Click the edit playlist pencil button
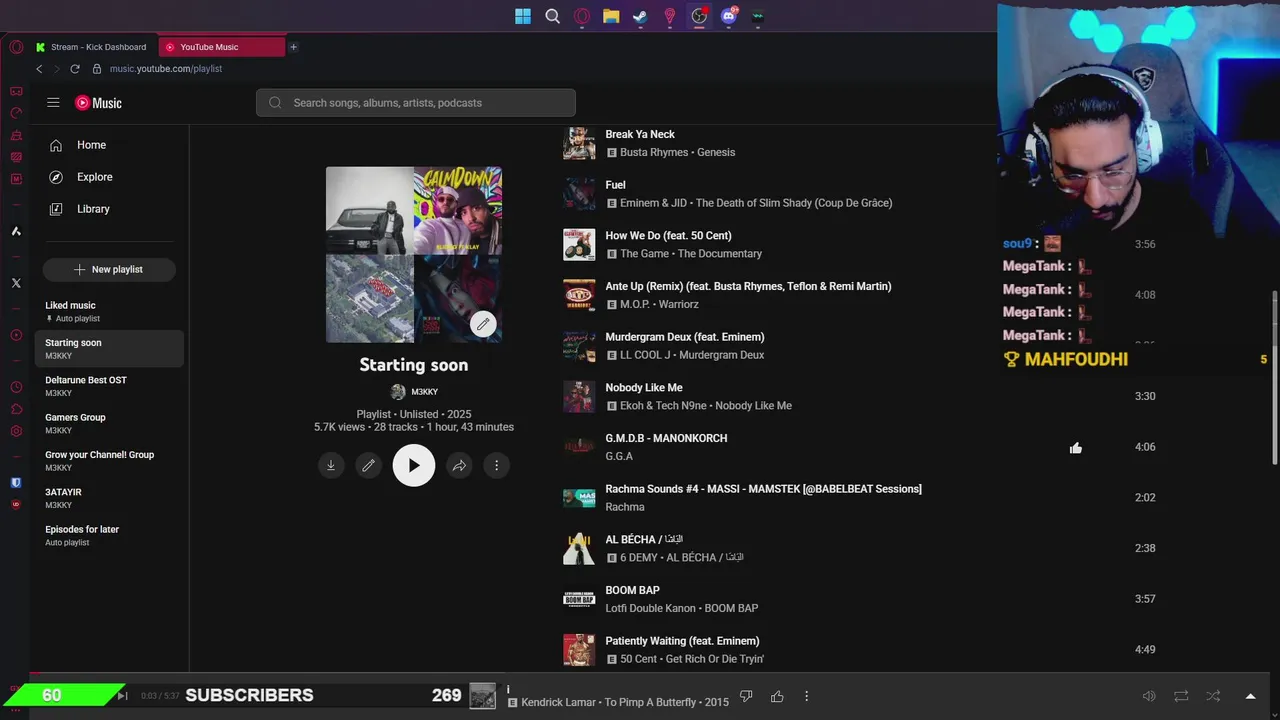This screenshot has height=720, width=1280. click(x=369, y=465)
